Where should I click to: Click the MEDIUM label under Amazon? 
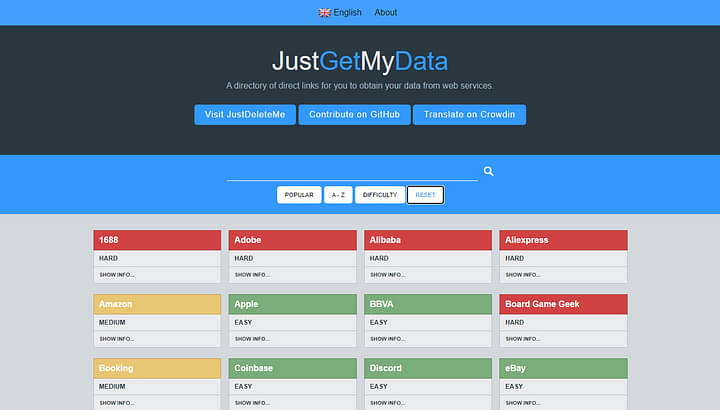[x=112, y=322]
